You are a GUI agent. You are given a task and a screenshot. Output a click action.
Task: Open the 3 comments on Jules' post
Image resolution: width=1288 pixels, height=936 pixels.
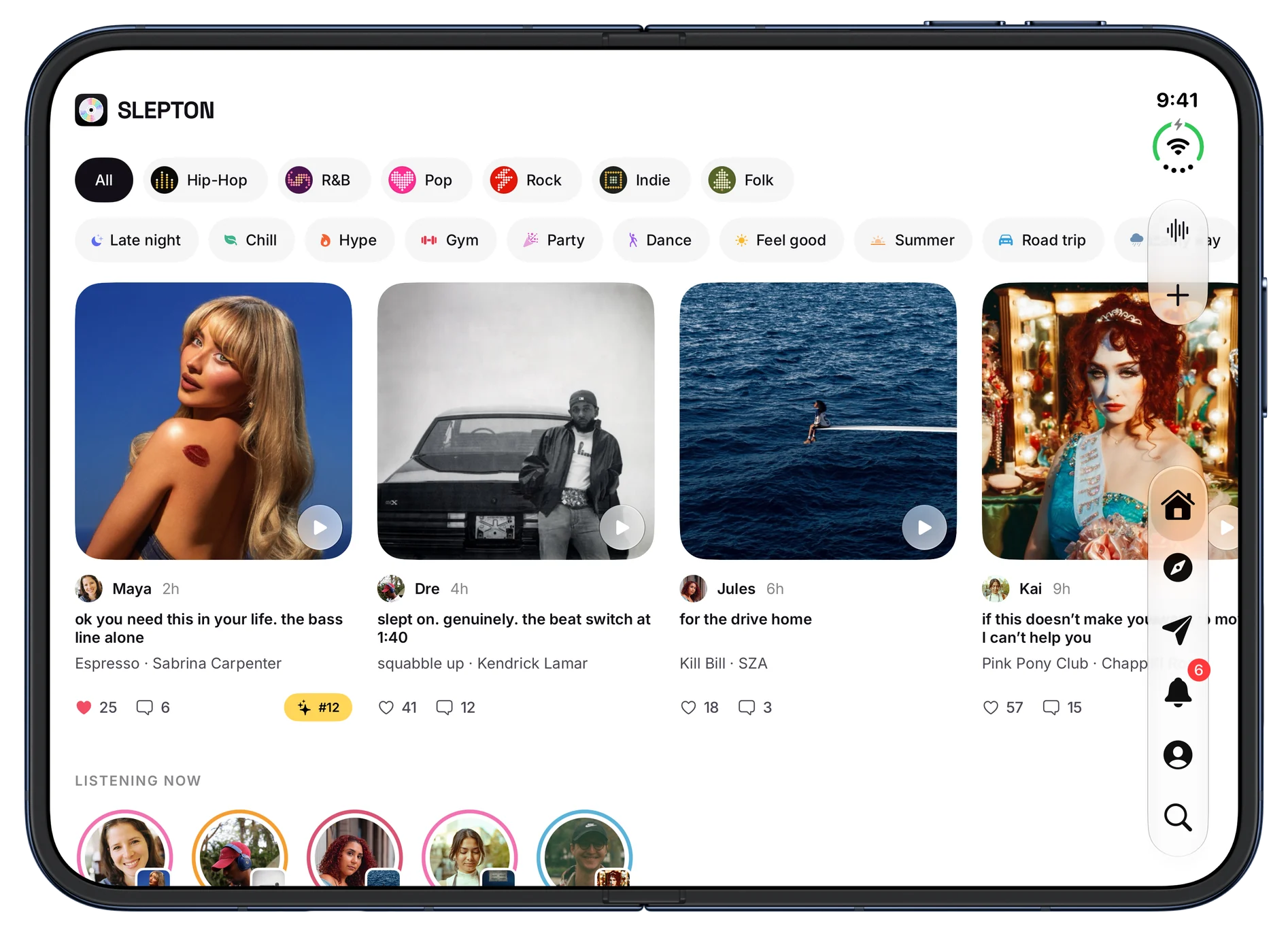[755, 707]
